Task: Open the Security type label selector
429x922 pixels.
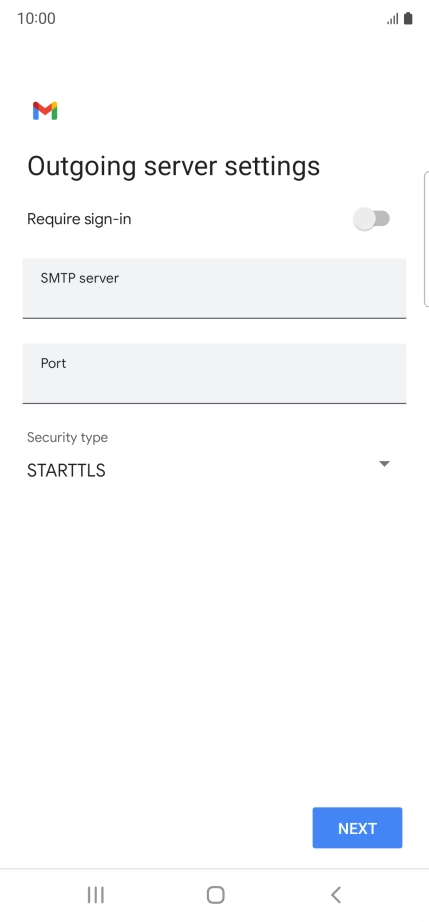Action: pos(68,437)
